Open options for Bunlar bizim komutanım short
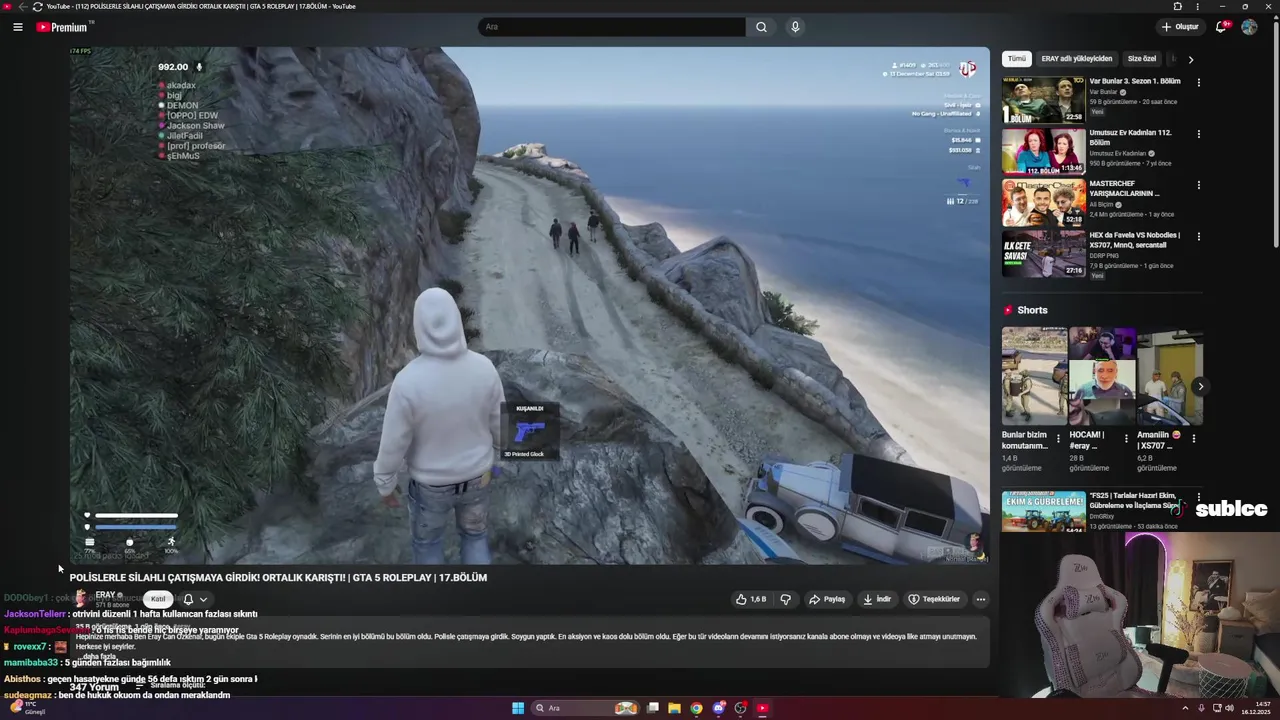 [x=1058, y=438]
